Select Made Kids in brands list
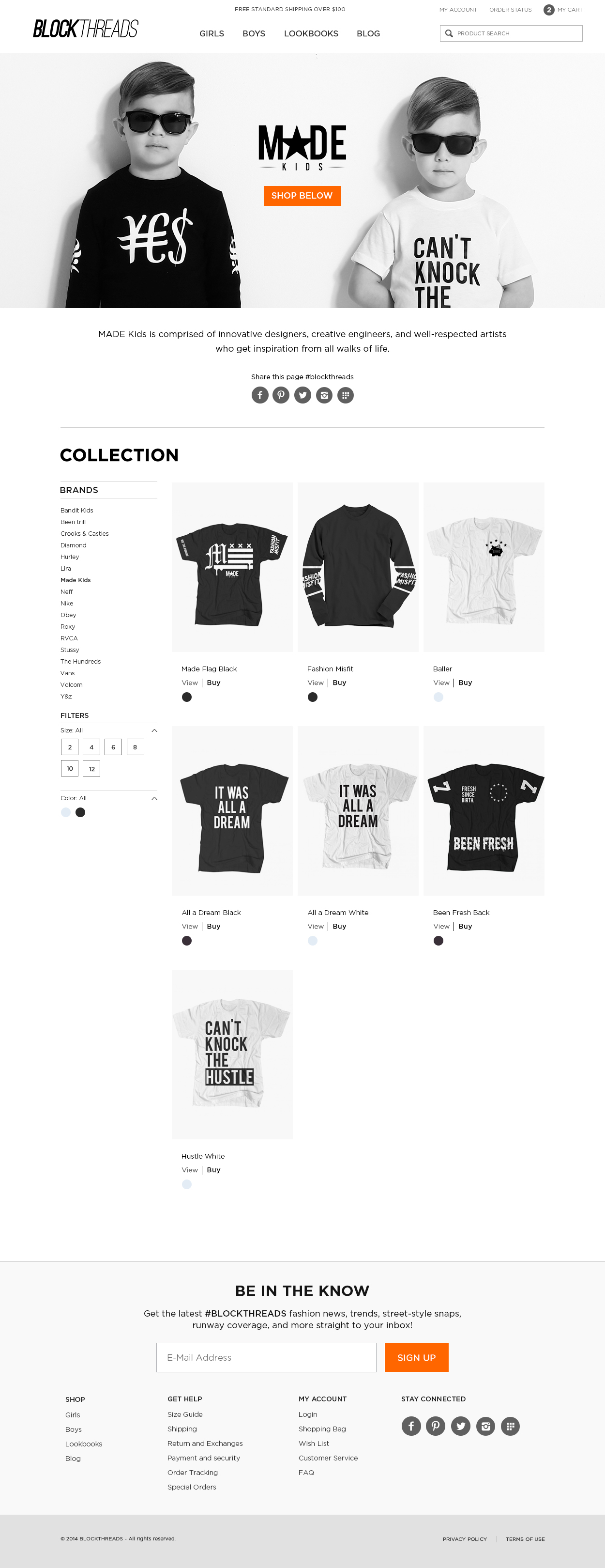Screen dimensions: 605x1568 tap(76, 580)
